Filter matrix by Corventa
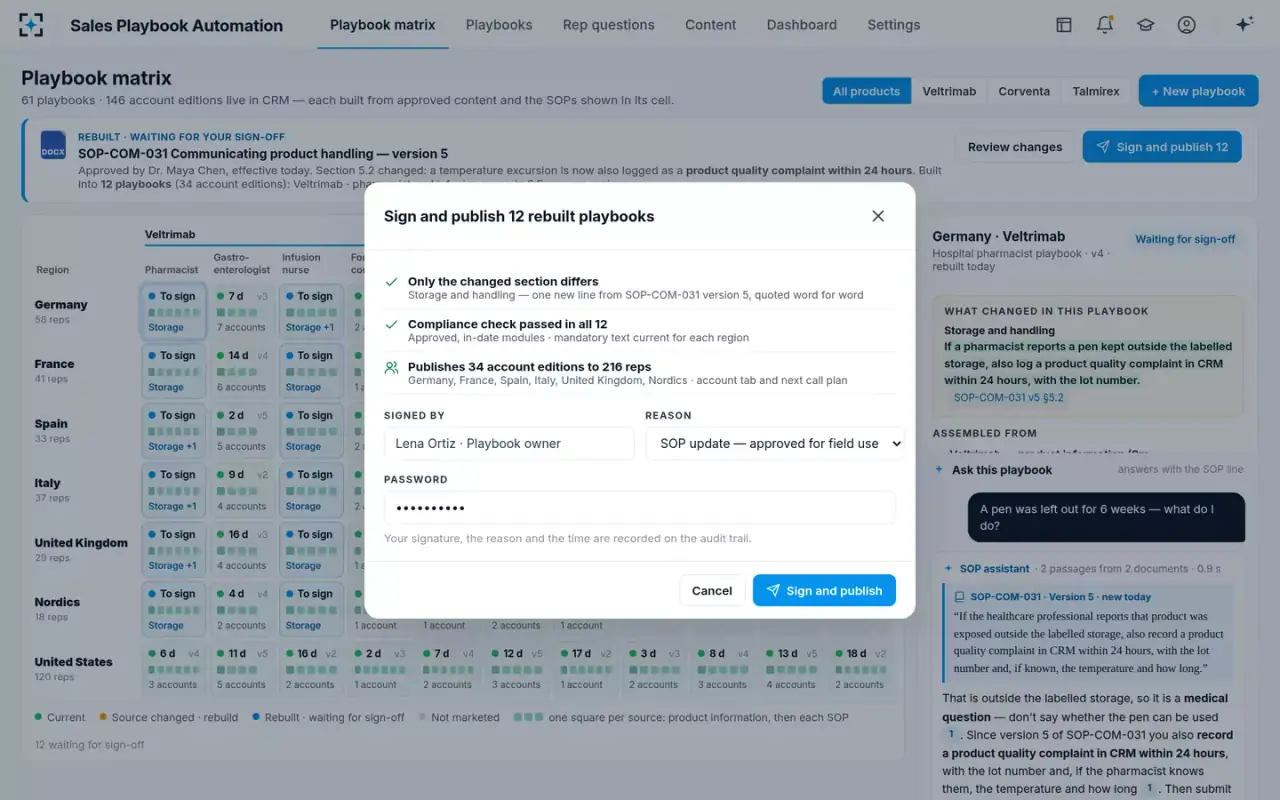The height and width of the screenshot is (800, 1280). click(x=1024, y=91)
